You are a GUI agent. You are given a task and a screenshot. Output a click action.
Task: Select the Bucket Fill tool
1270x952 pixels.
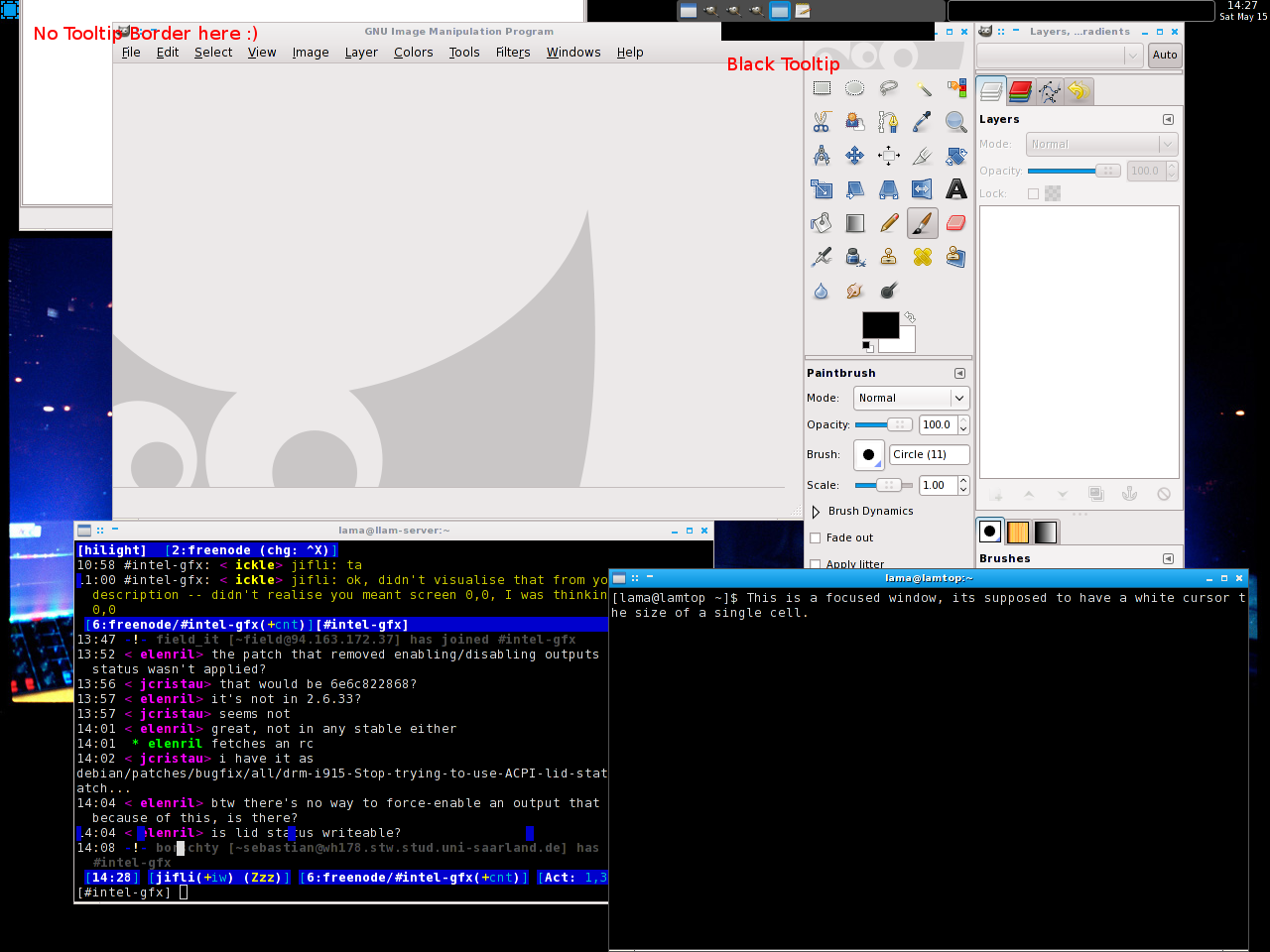click(x=822, y=223)
